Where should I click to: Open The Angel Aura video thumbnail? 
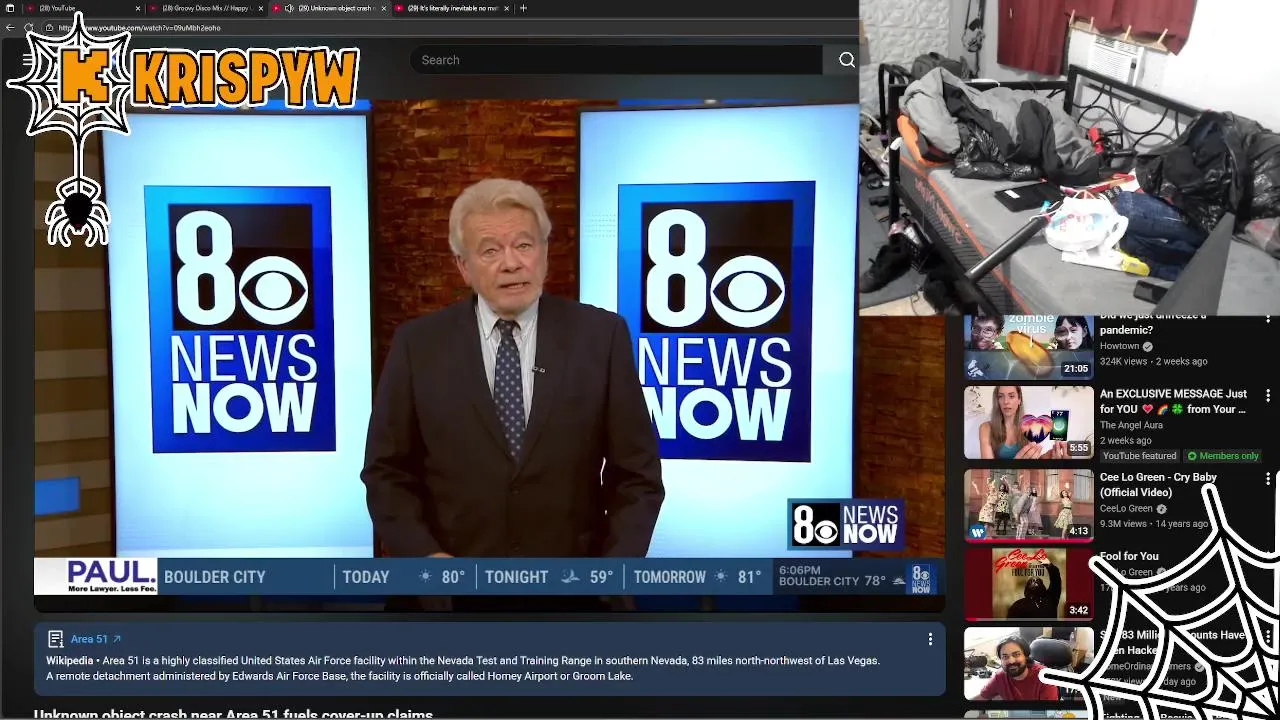pyautogui.click(x=1029, y=422)
